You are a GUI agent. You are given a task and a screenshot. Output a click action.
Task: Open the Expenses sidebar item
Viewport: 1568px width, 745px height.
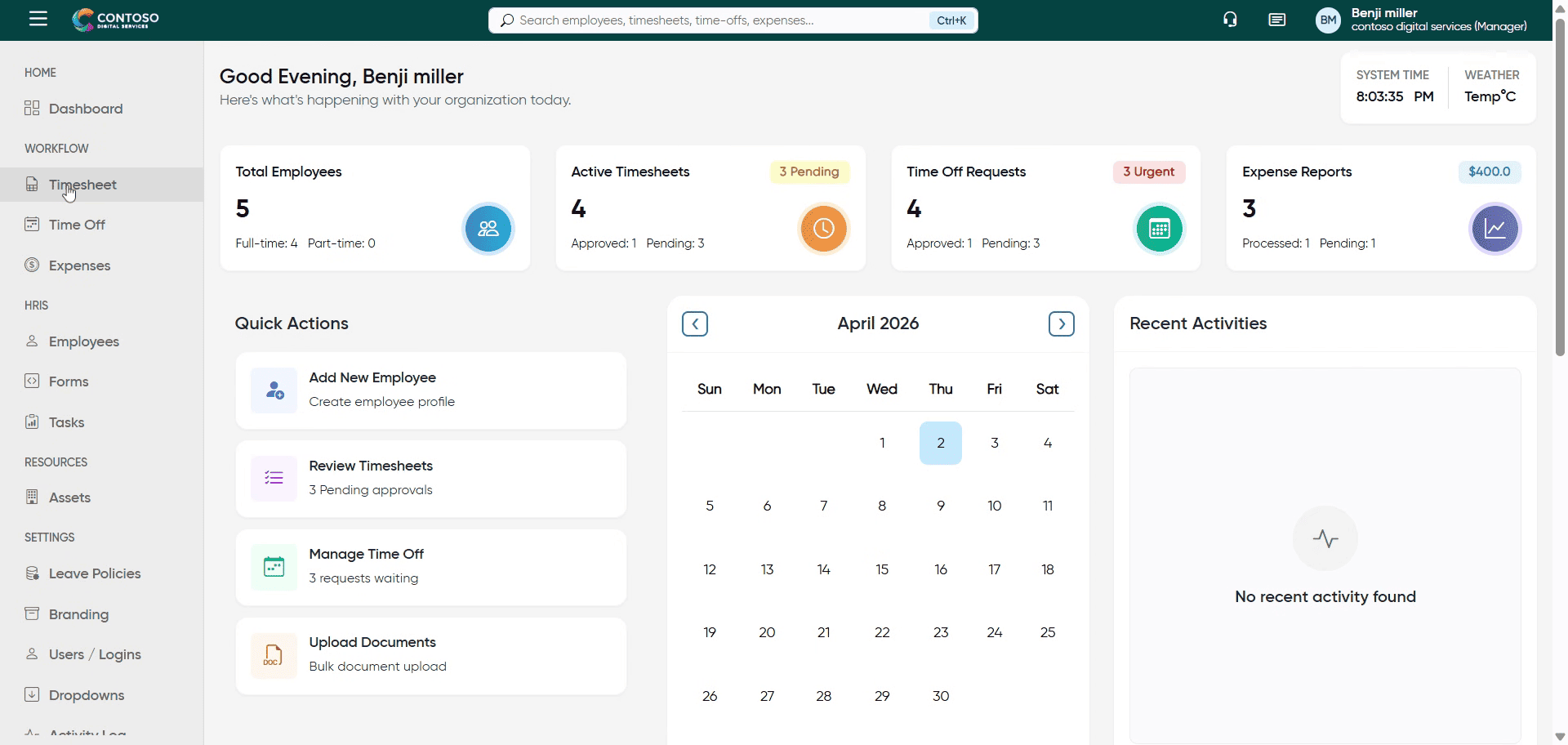pyautogui.click(x=79, y=265)
